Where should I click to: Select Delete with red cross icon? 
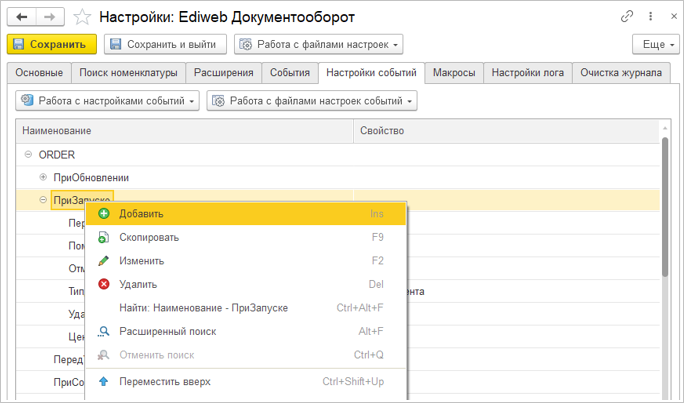tap(138, 284)
